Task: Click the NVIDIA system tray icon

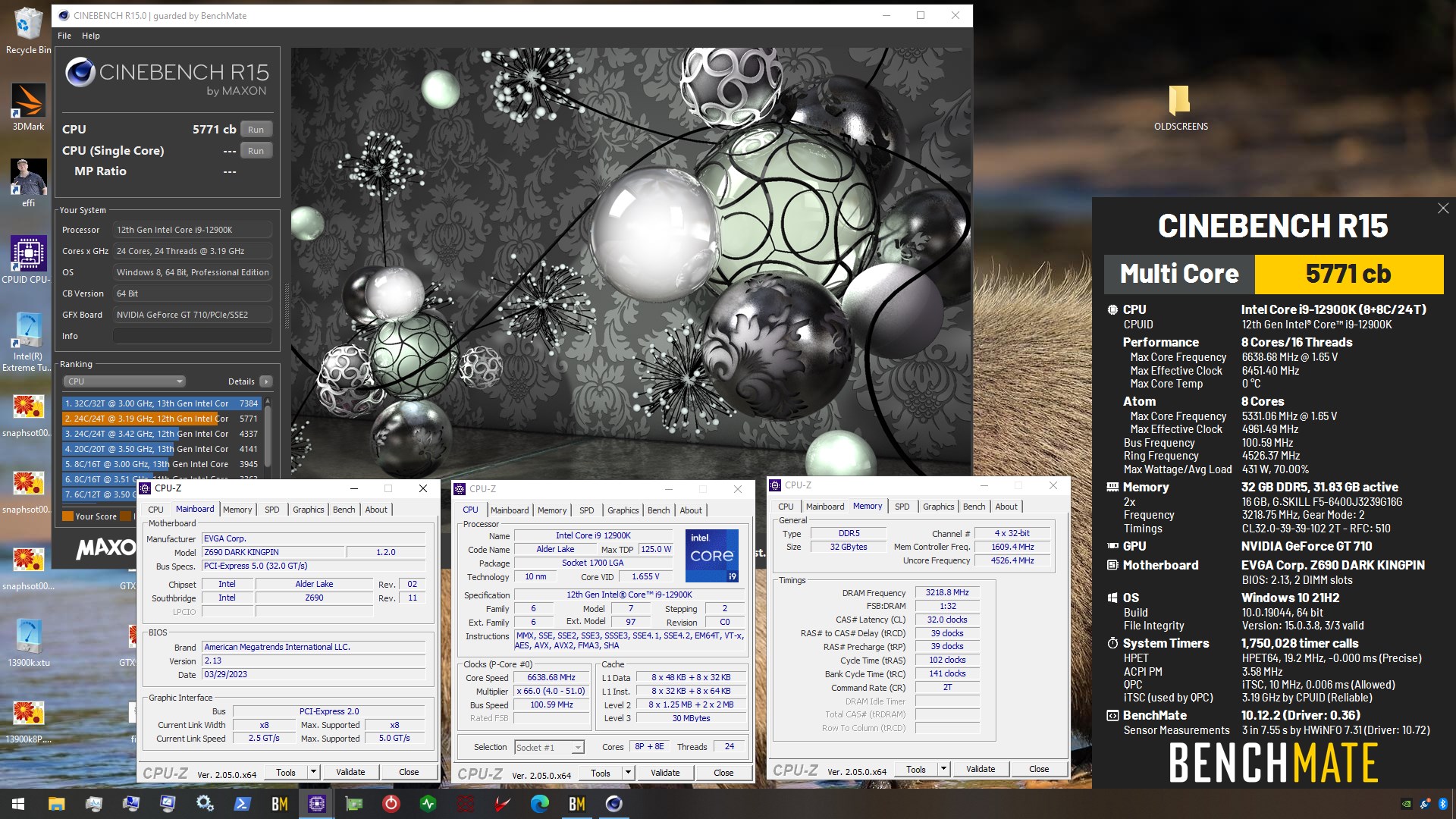Action: (x=1406, y=804)
